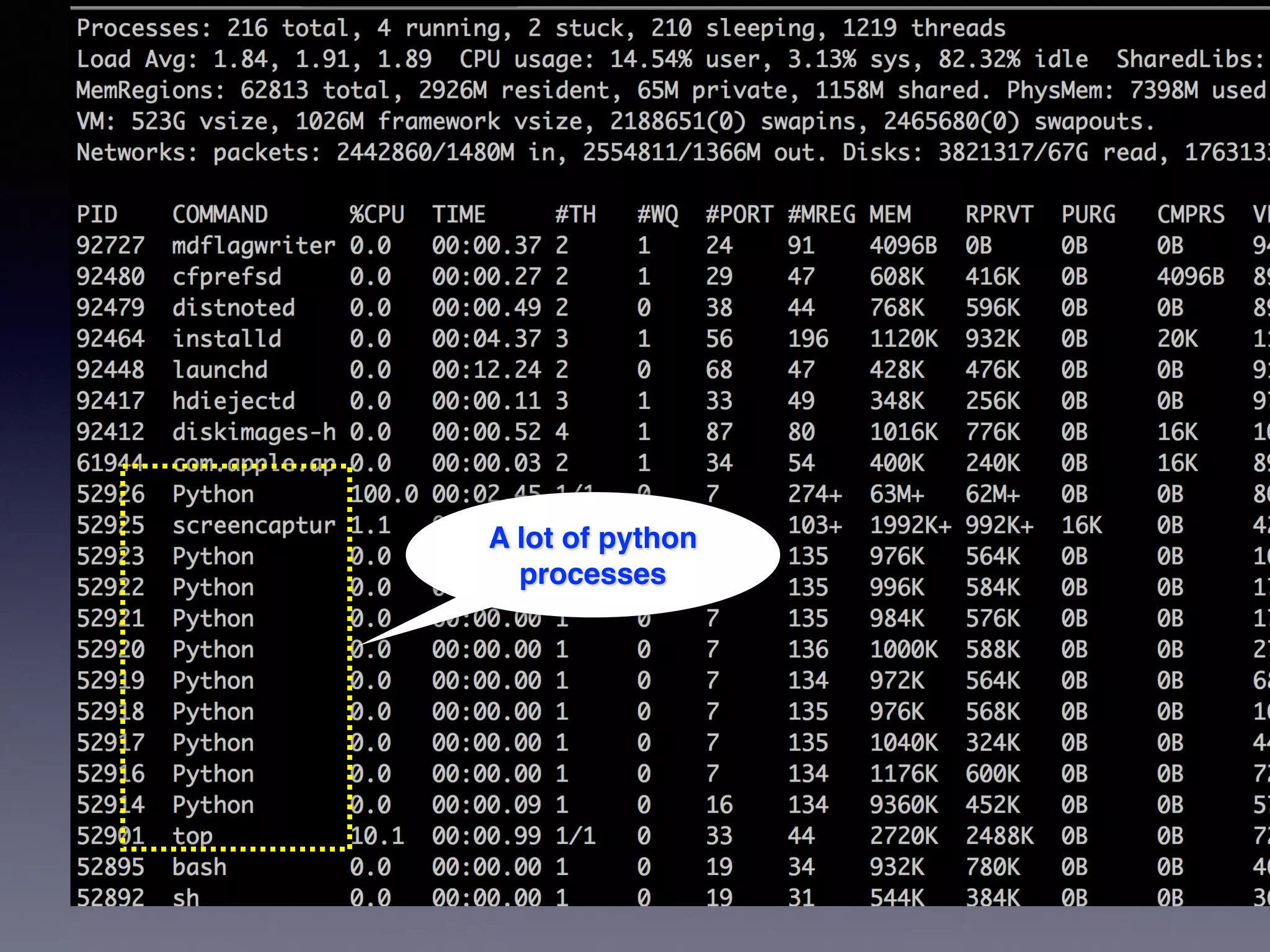
Task: Click the 87 #PORT value
Action: click(719, 432)
